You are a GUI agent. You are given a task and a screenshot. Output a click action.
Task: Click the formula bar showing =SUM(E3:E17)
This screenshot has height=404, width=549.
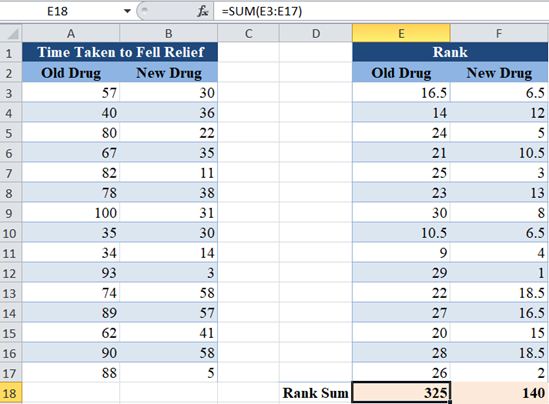(381, 11)
